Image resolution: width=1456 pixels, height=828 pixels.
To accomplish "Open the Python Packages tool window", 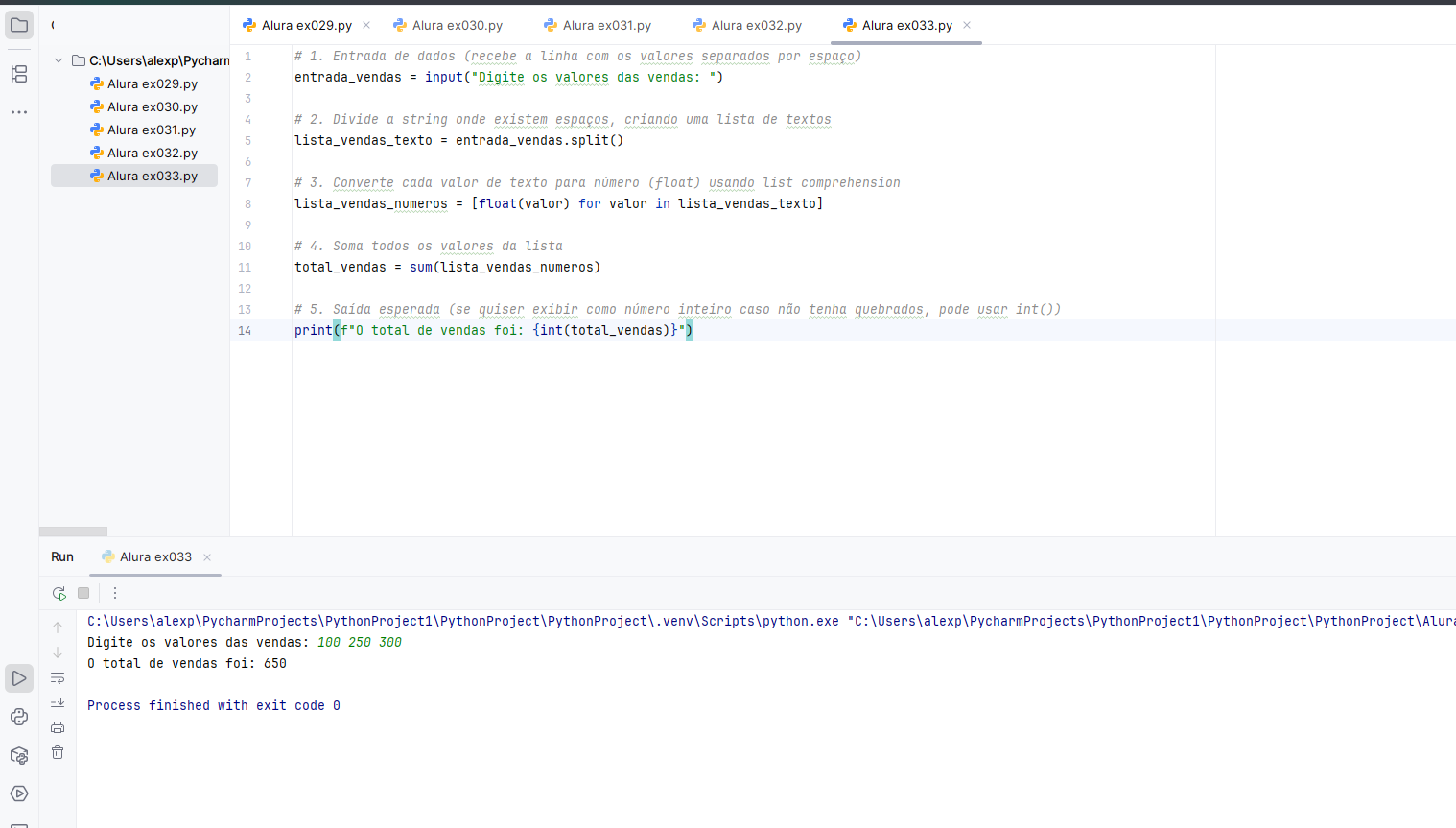I will [x=19, y=755].
